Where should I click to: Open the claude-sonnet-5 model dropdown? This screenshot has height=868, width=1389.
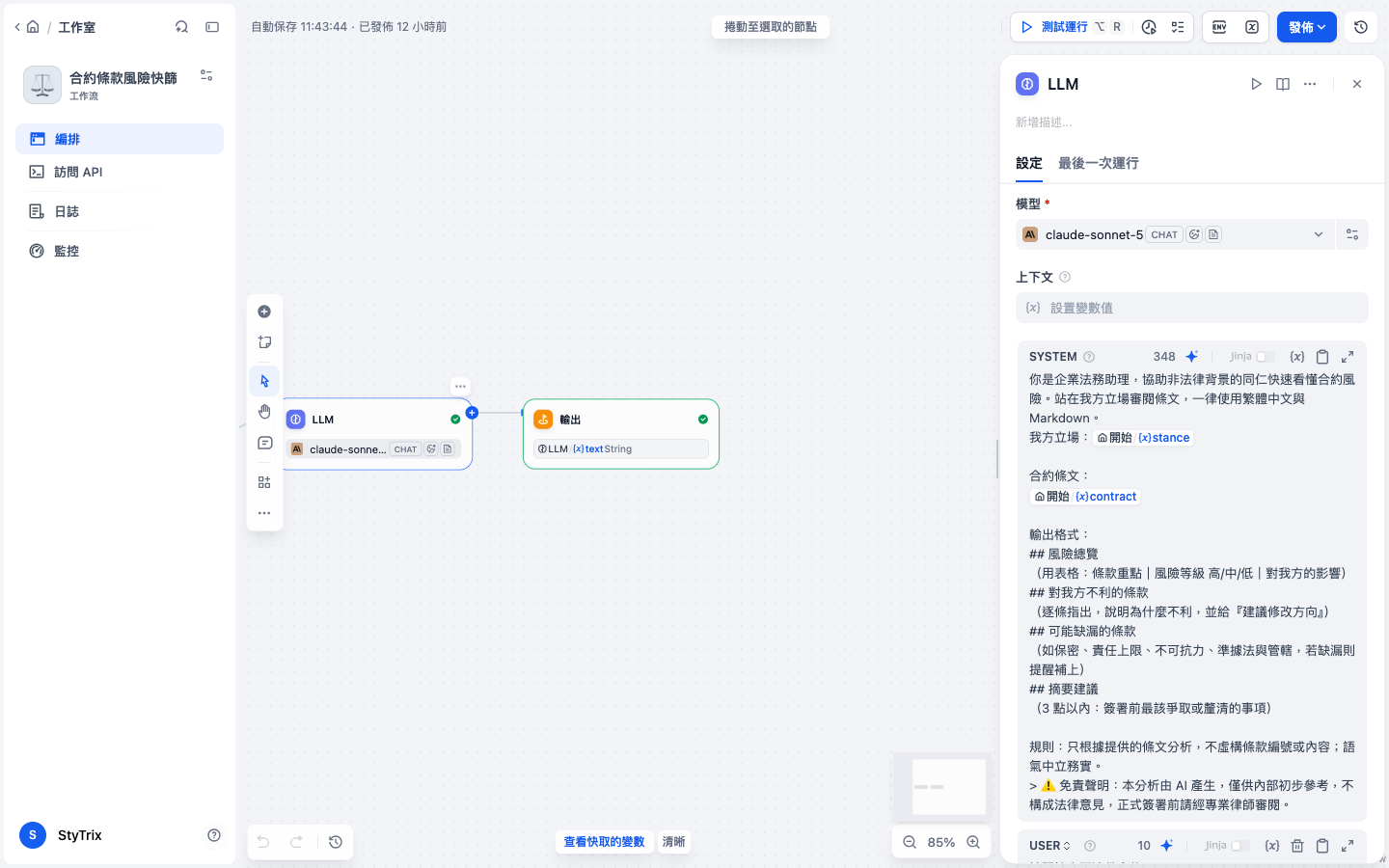(1175, 234)
